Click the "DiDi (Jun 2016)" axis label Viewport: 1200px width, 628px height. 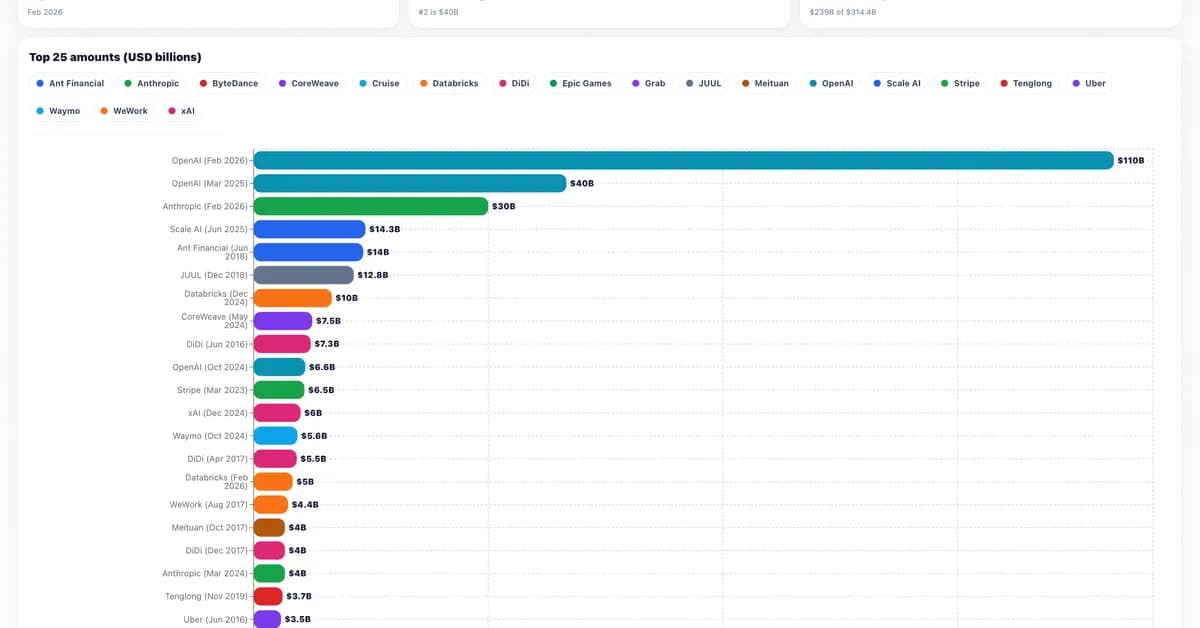click(217, 344)
